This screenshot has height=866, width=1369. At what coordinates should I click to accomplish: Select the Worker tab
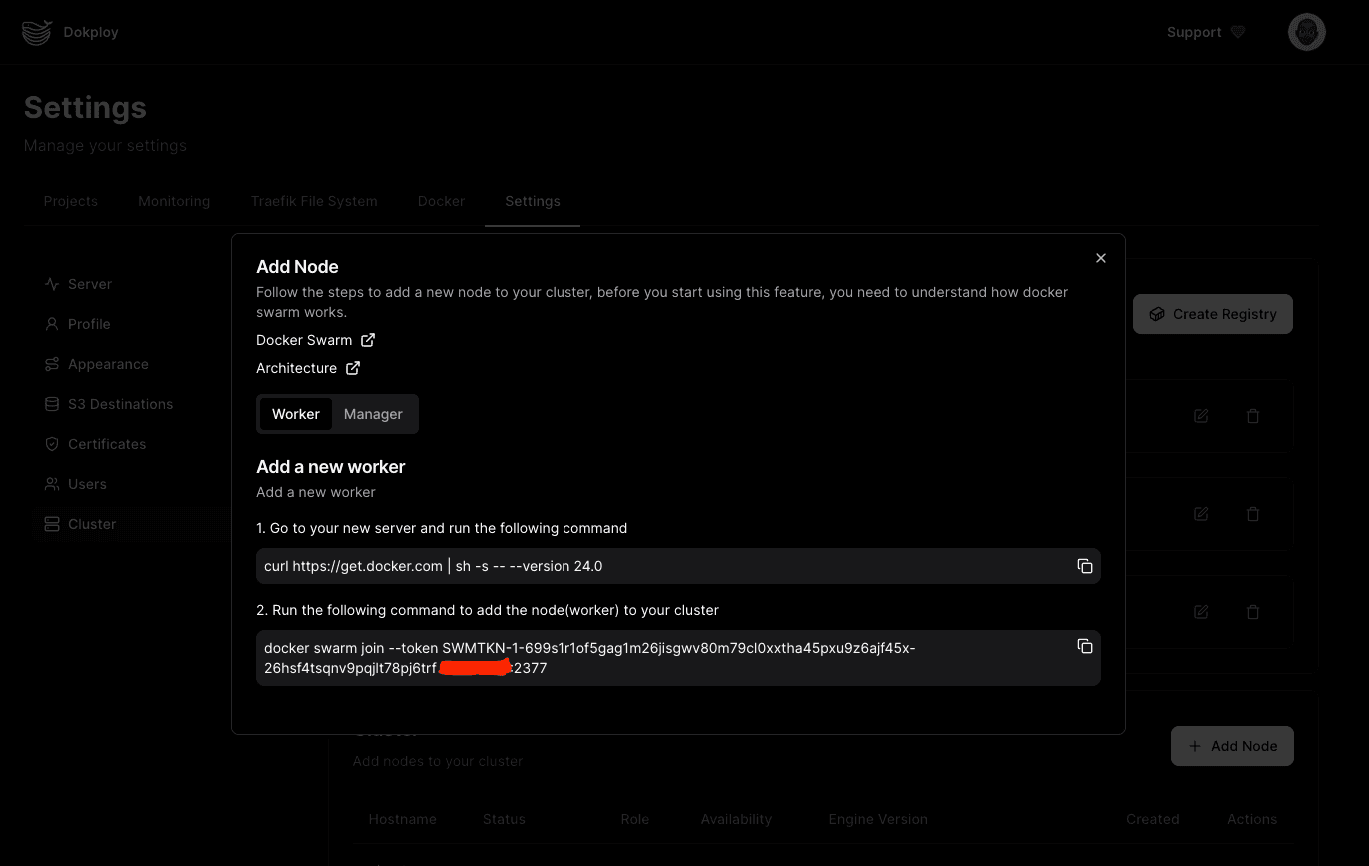click(295, 414)
